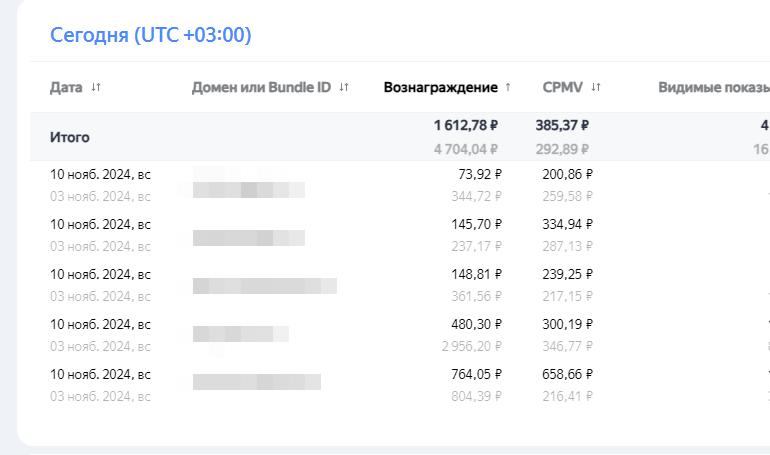The width and height of the screenshot is (770, 455).
Task: Toggle the sort arrow beside Вознаграждение
Action: click(x=508, y=87)
